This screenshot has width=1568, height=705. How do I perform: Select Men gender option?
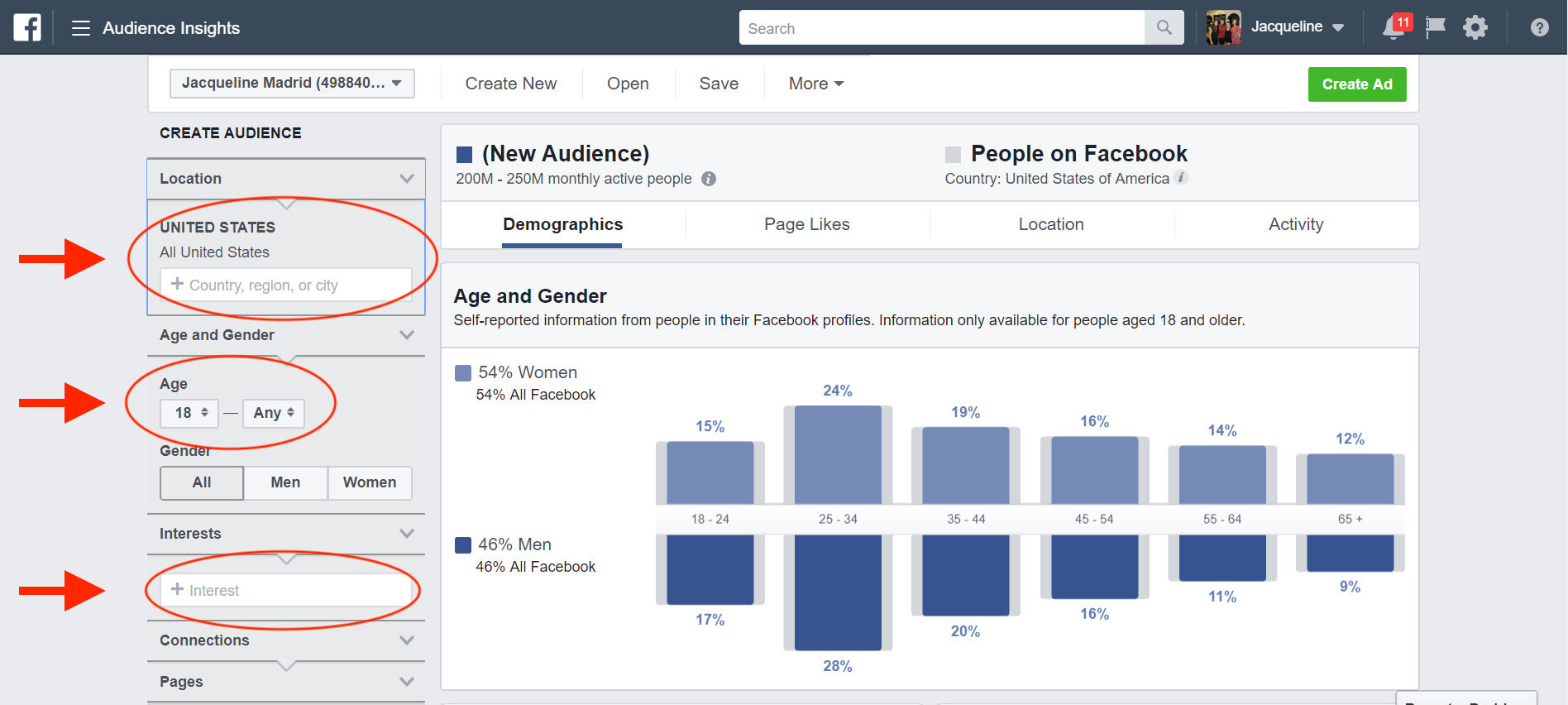tap(285, 483)
